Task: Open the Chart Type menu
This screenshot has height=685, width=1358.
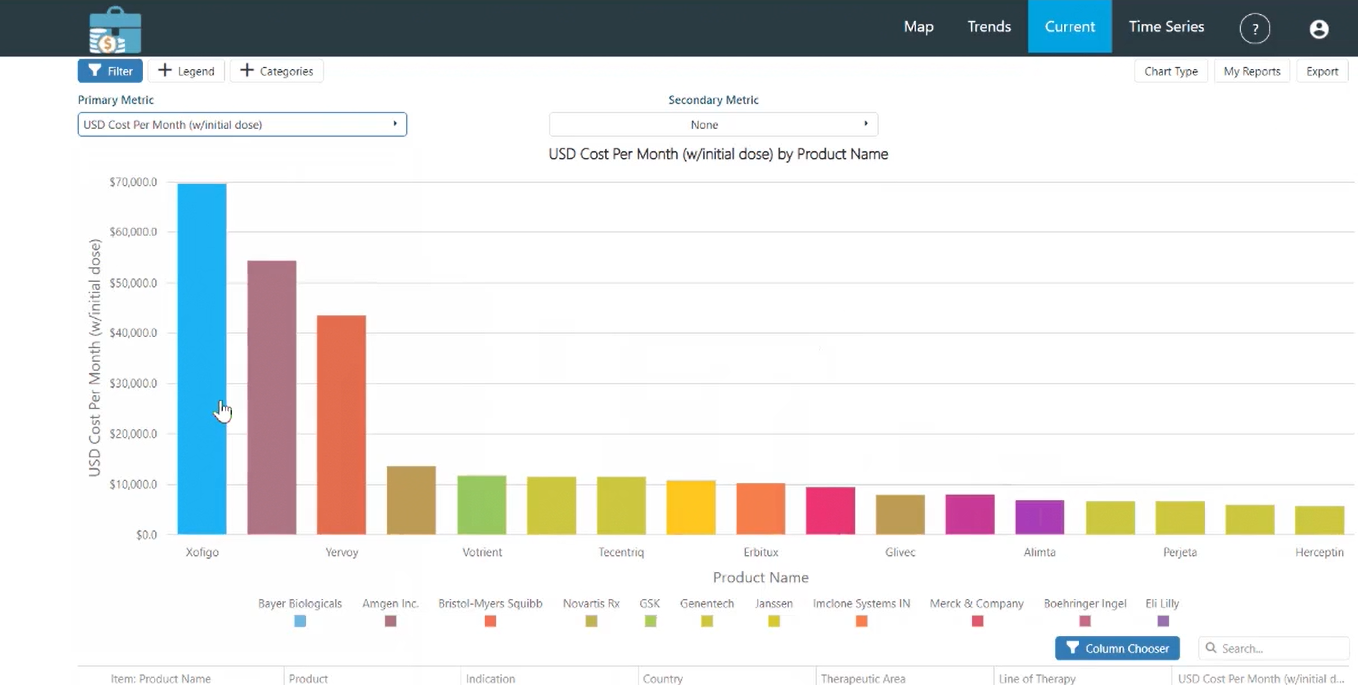Action: [x=1171, y=71]
